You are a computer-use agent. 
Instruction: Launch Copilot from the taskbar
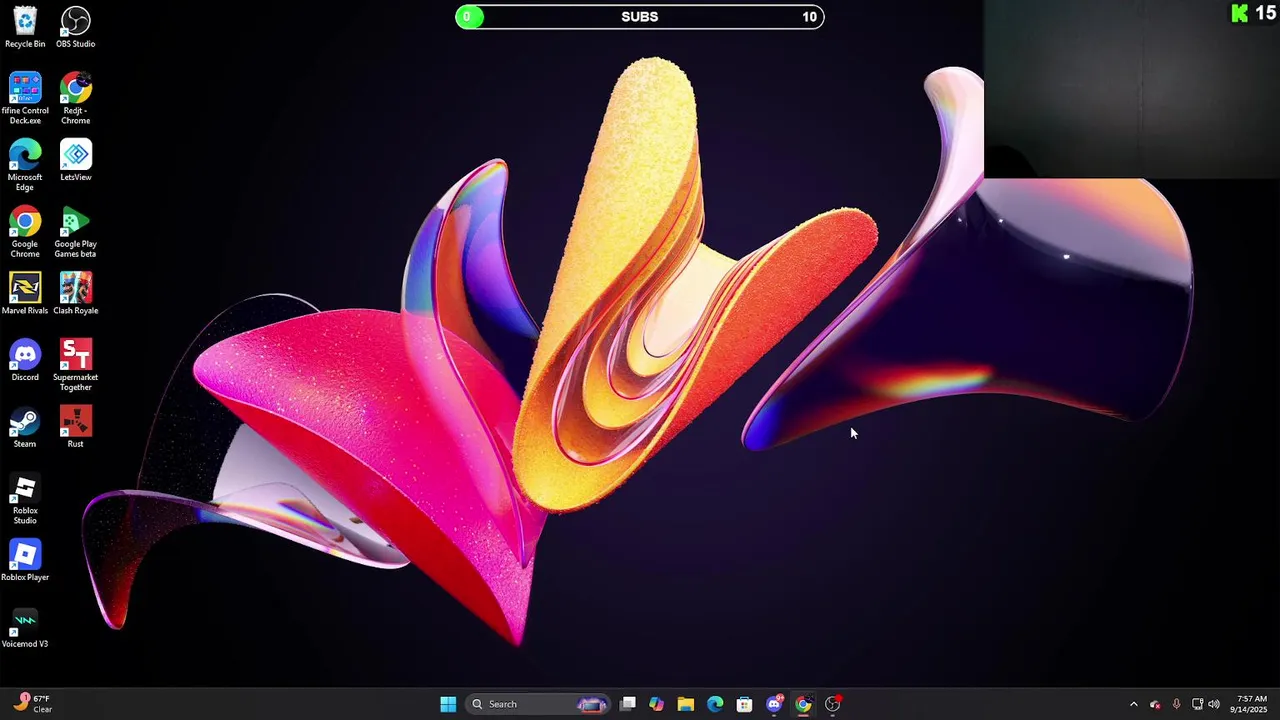656,704
